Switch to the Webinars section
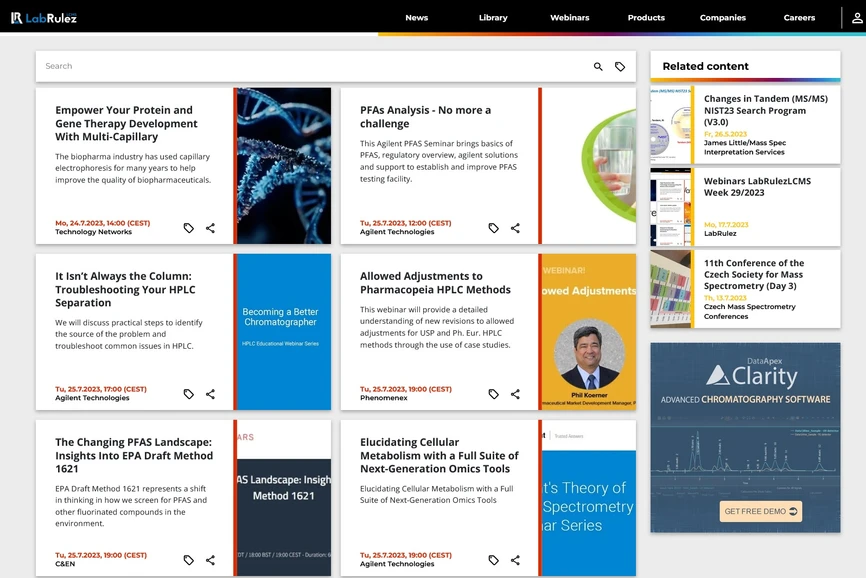 click(569, 17)
